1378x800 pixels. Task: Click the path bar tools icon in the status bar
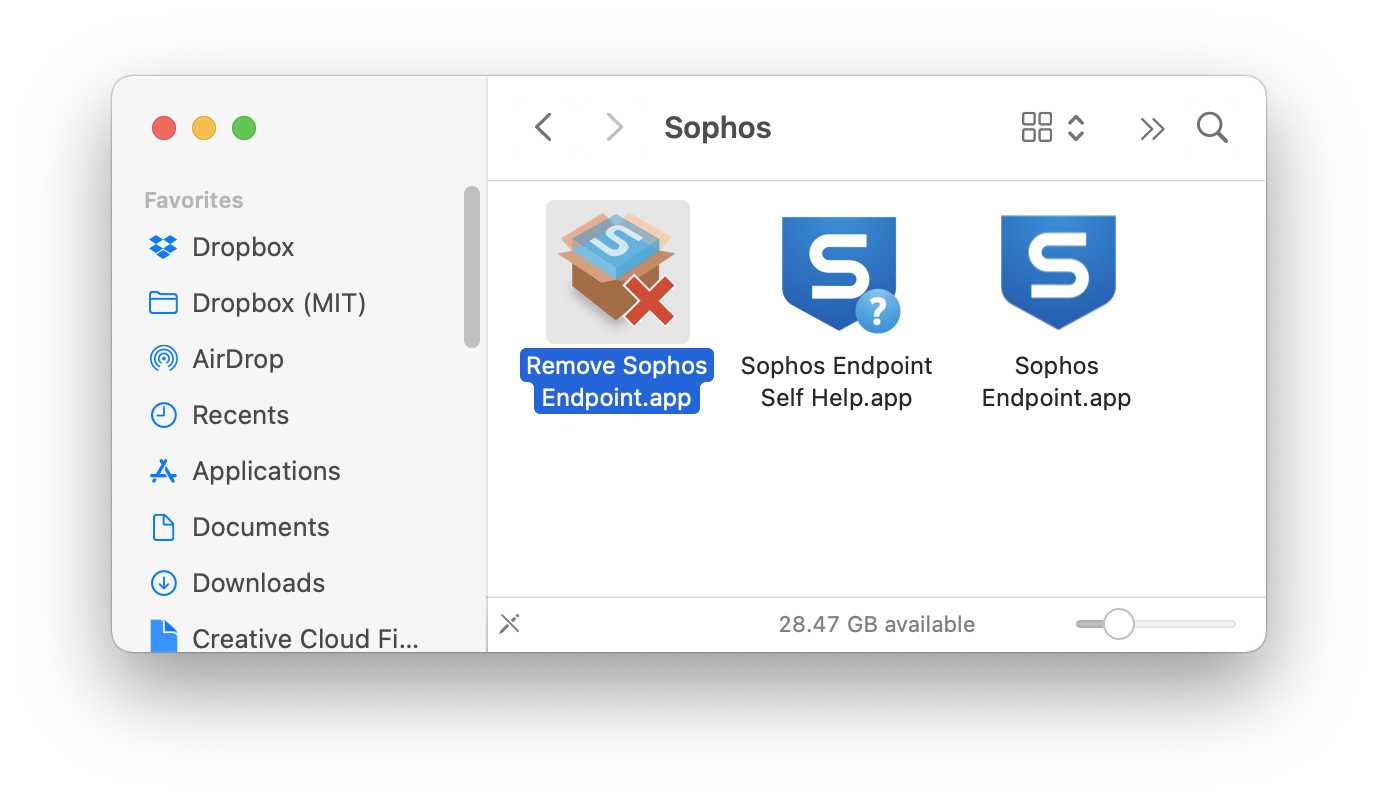point(510,624)
